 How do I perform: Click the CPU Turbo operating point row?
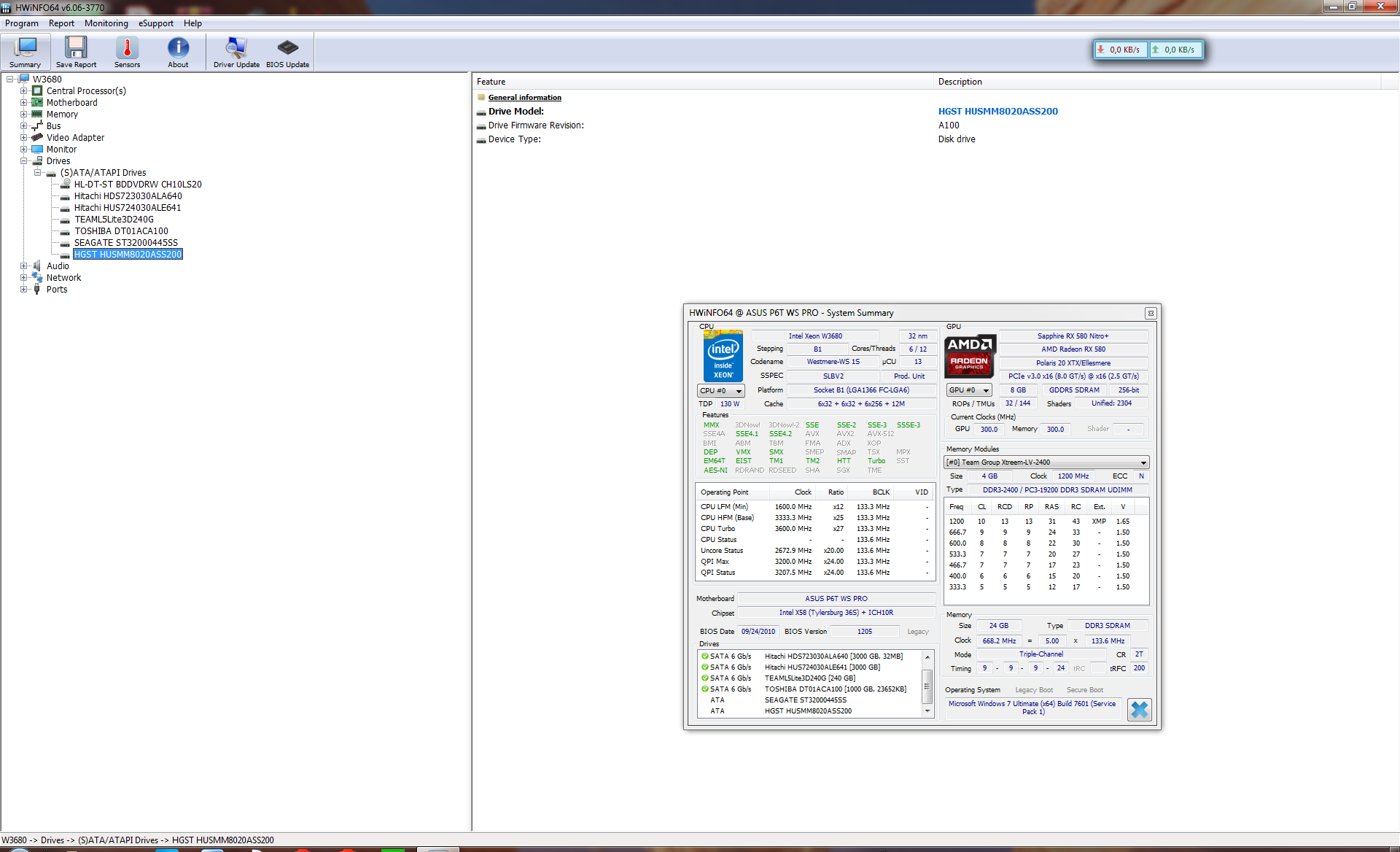815,529
